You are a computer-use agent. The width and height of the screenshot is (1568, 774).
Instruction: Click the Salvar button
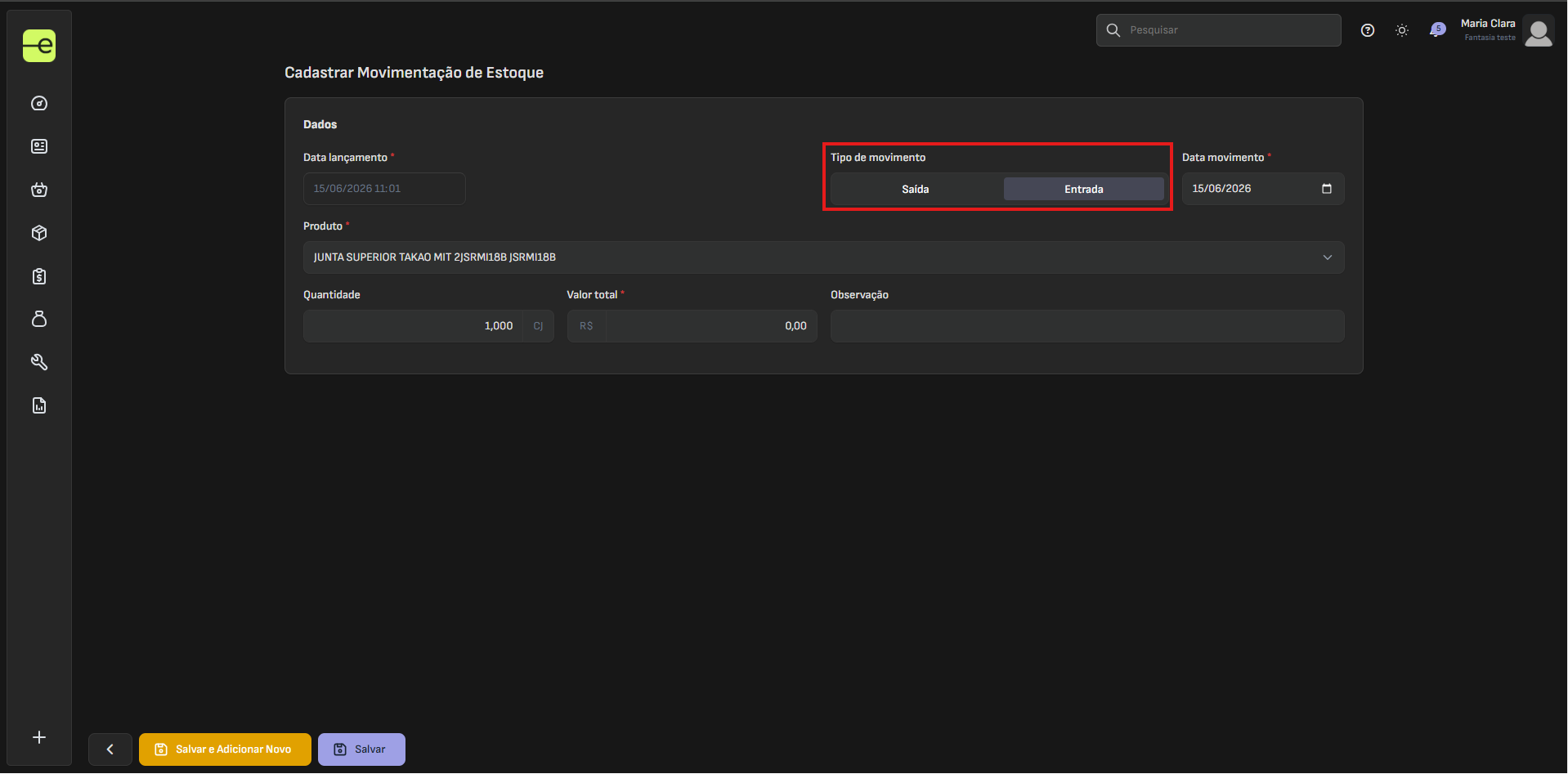(x=361, y=749)
